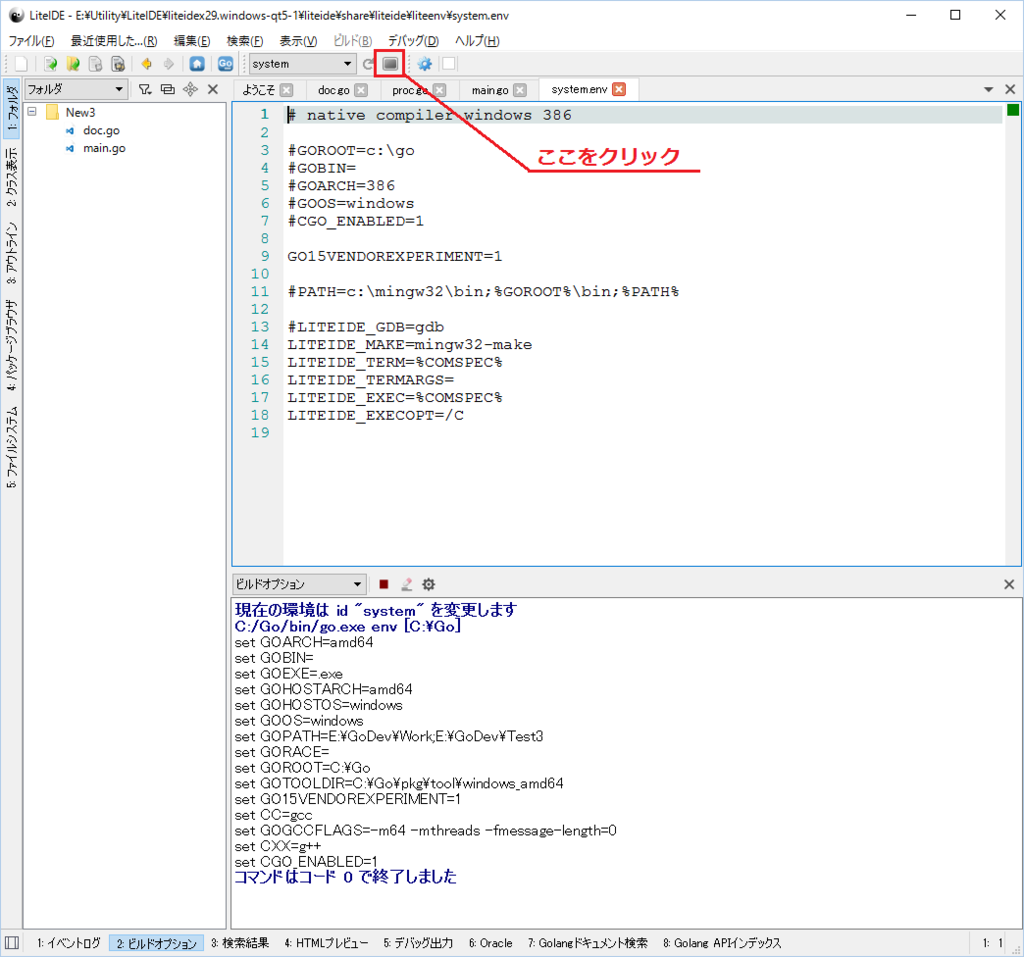1024x957 pixels.
Task: Close the system.env tab
Action: pos(619,89)
